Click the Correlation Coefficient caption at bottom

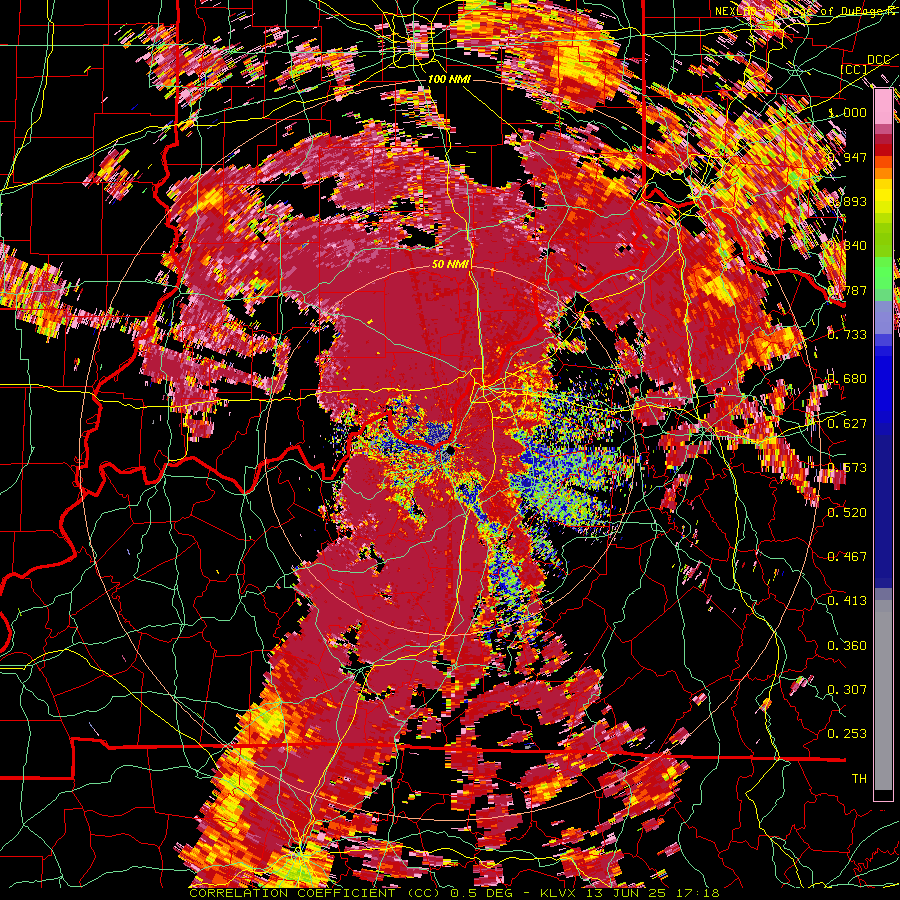coord(454,893)
